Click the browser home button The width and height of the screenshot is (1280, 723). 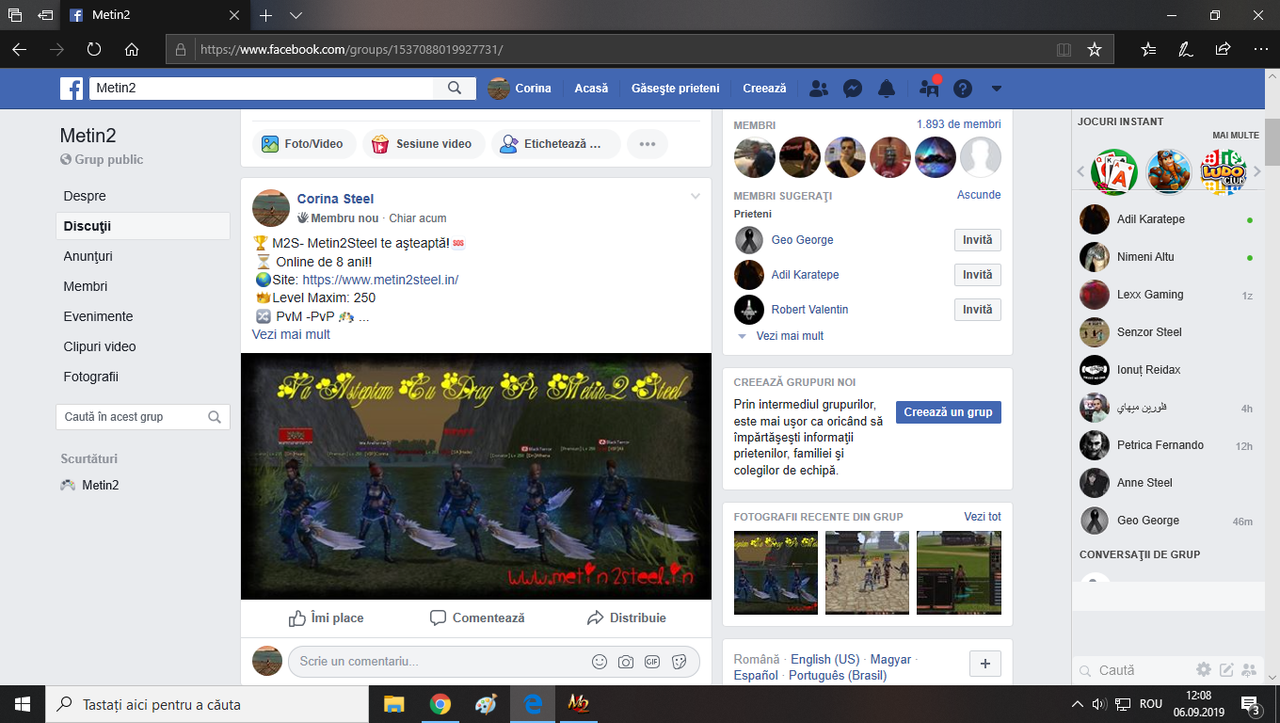[132, 49]
